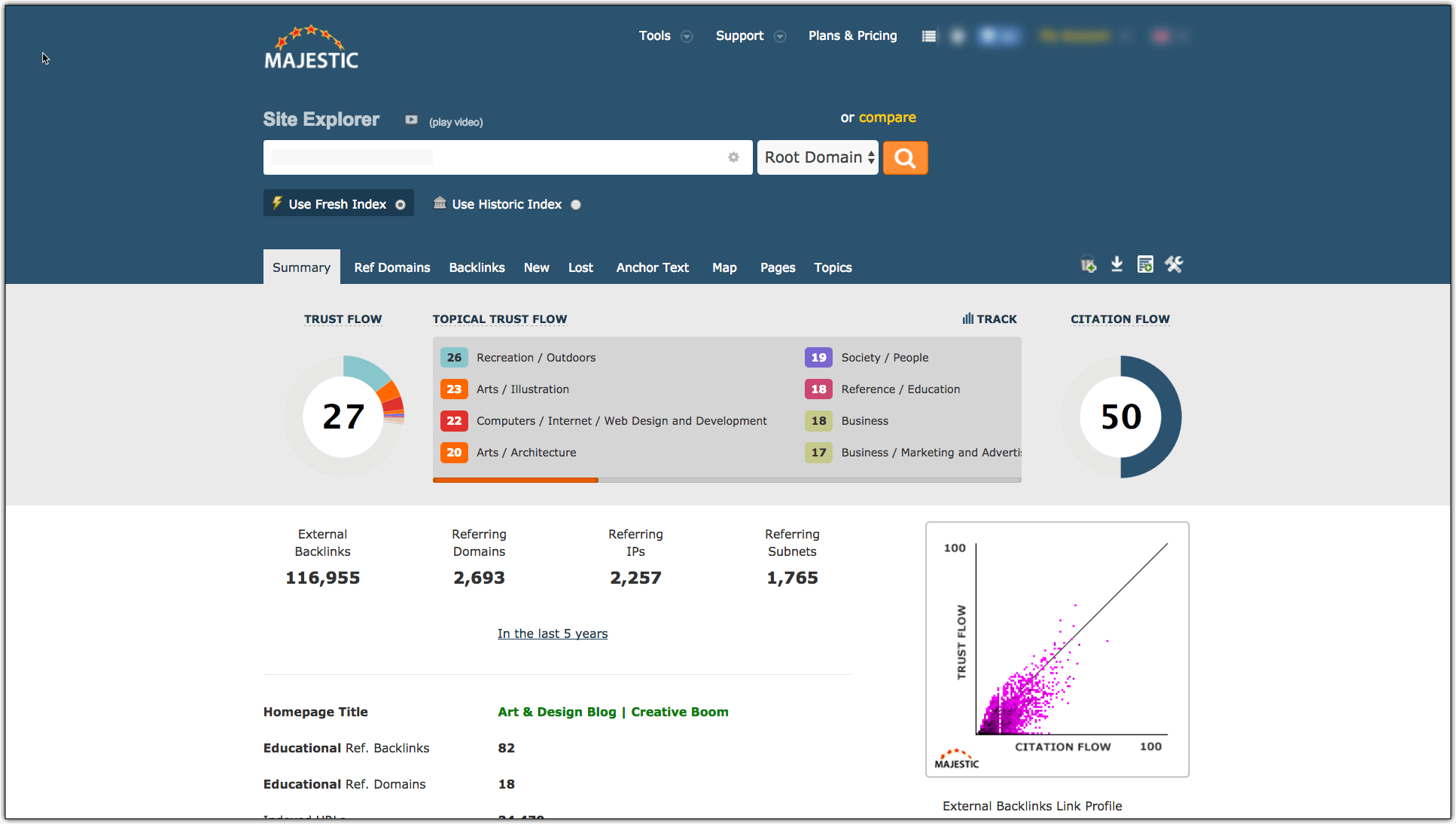The width and height of the screenshot is (1456, 824).
Task: Click the orange topical trust flow scrollbar
Action: [x=516, y=480]
